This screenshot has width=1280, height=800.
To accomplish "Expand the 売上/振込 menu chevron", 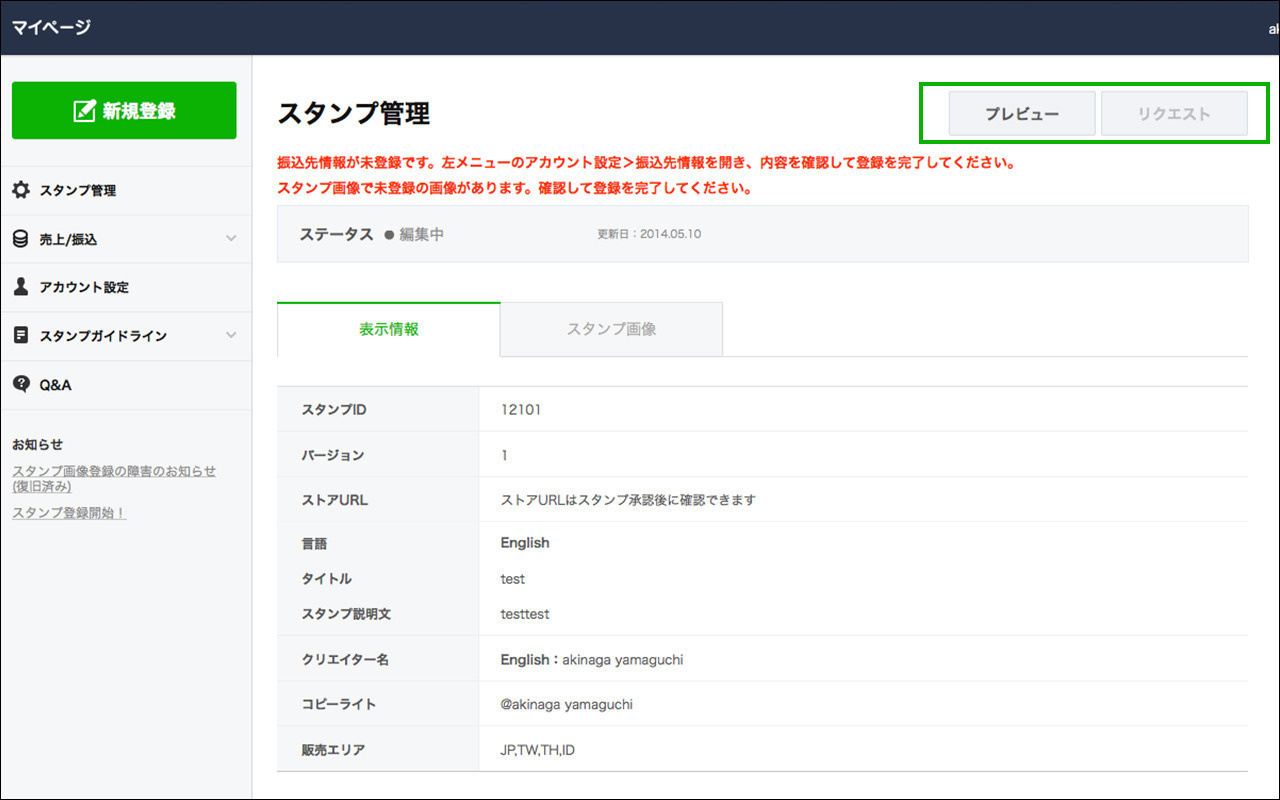I will click(231, 239).
